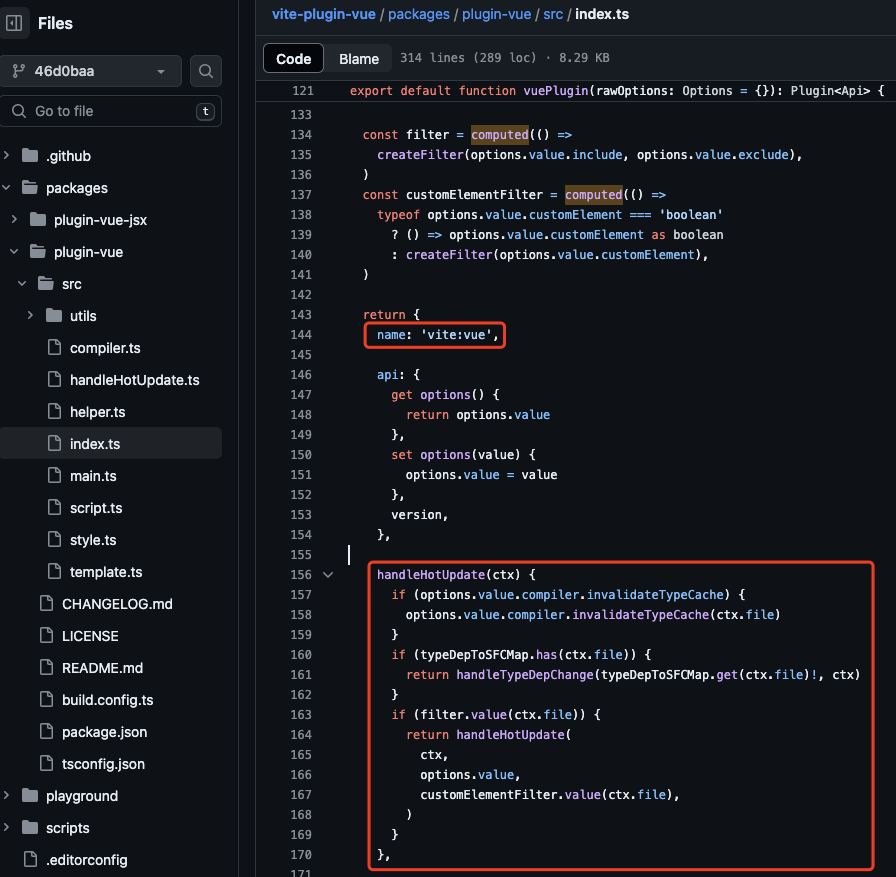
Task: Expand the playground folder chevron
Action: pos(6,795)
